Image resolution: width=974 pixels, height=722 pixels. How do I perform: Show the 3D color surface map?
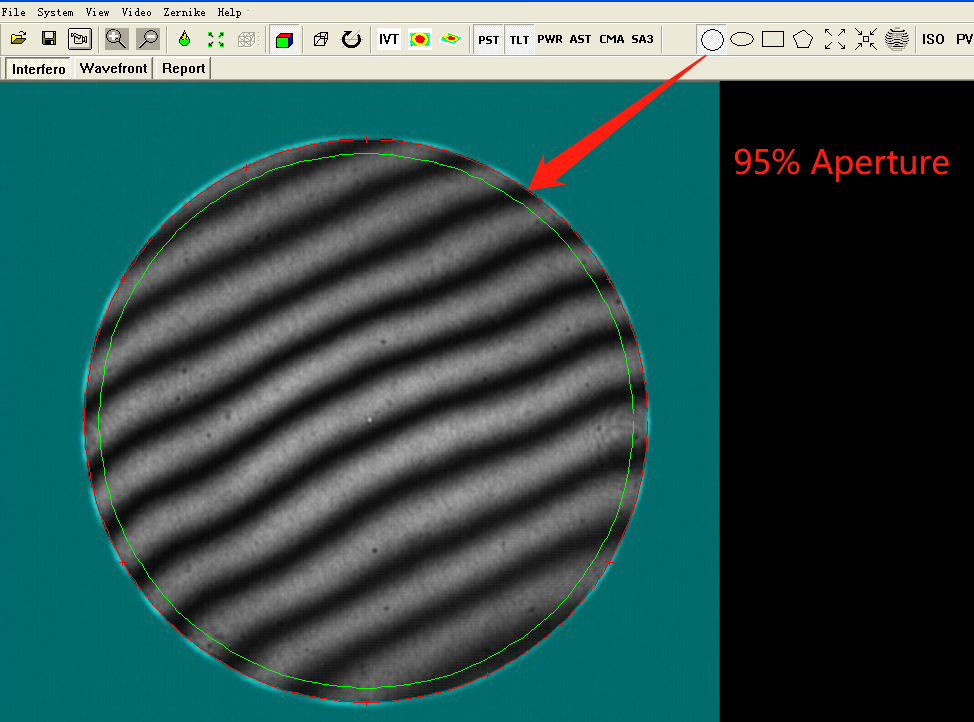[451, 39]
